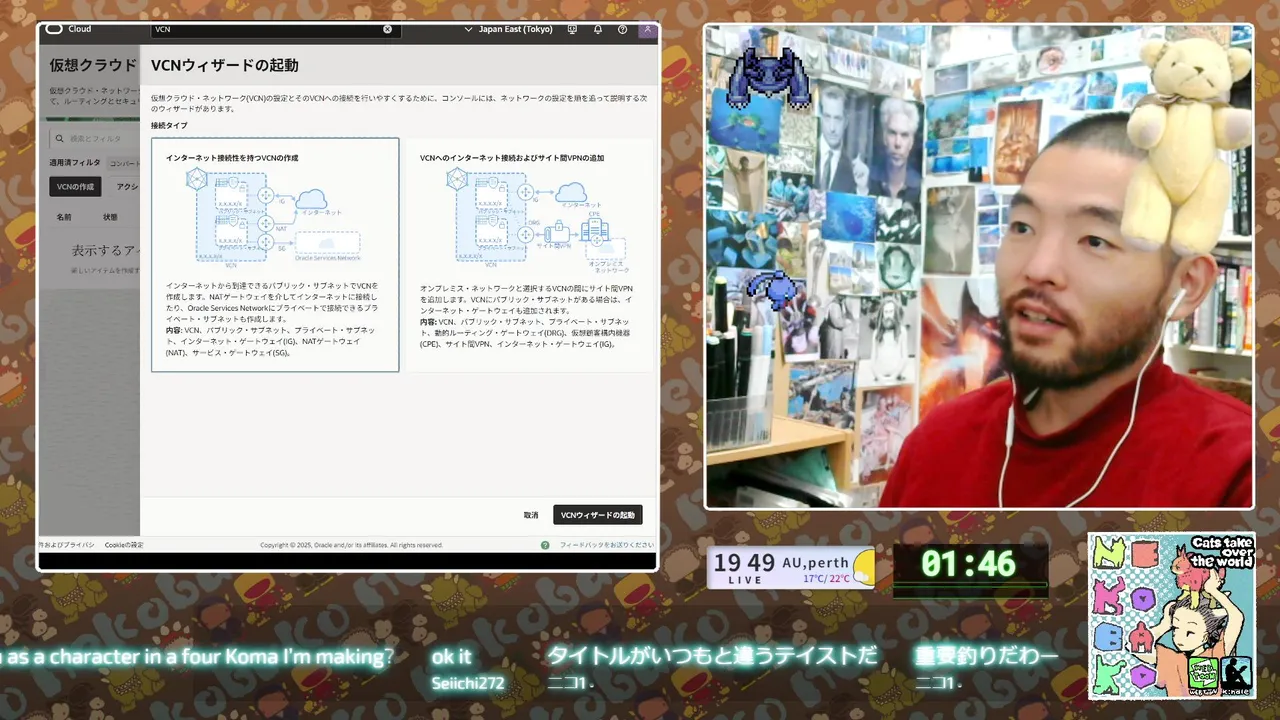
Task: Open the help question-mark icon in header
Action: click(622, 29)
